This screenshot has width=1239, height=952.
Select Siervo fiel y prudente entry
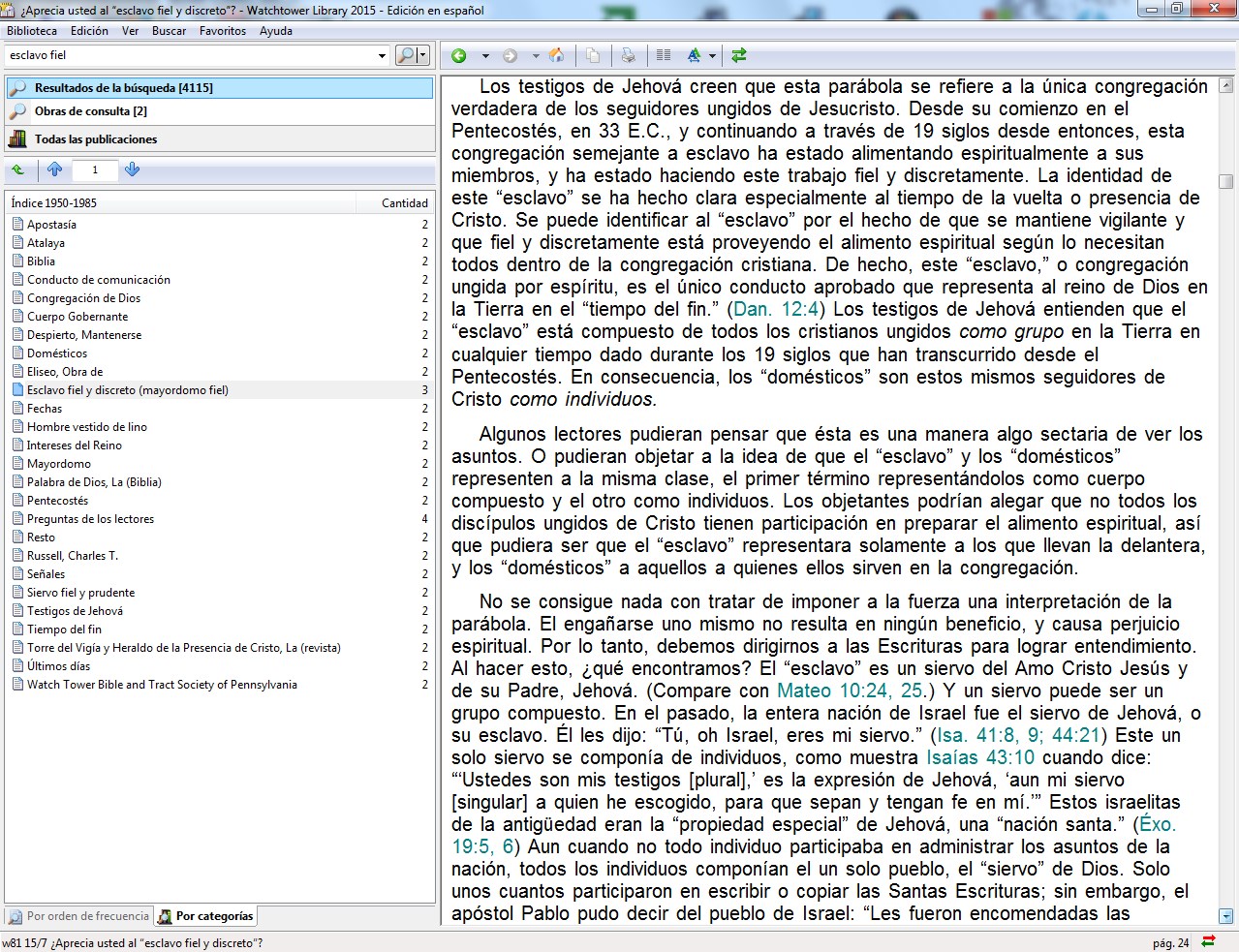point(220,593)
